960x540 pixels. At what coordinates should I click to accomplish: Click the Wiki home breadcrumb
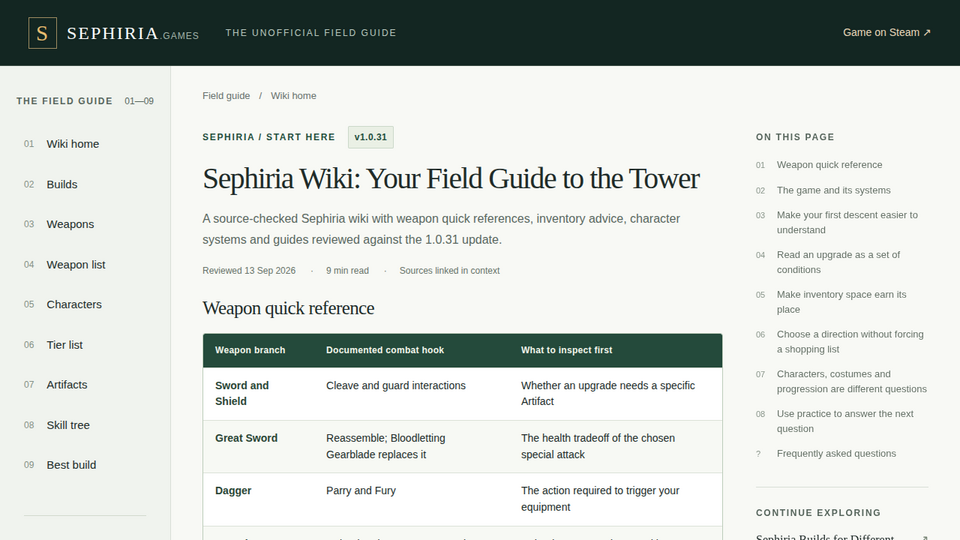[293, 96]
